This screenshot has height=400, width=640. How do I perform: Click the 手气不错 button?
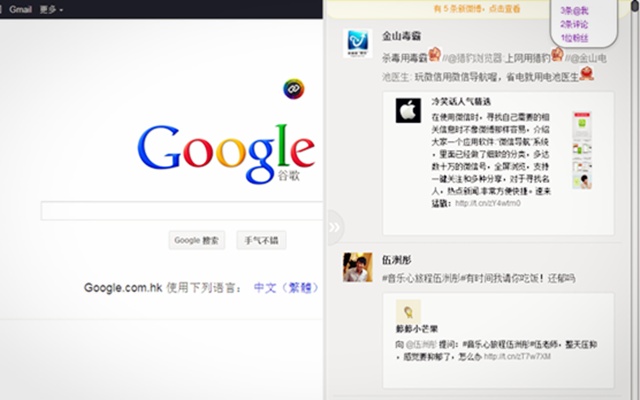(x=261, y=240)
